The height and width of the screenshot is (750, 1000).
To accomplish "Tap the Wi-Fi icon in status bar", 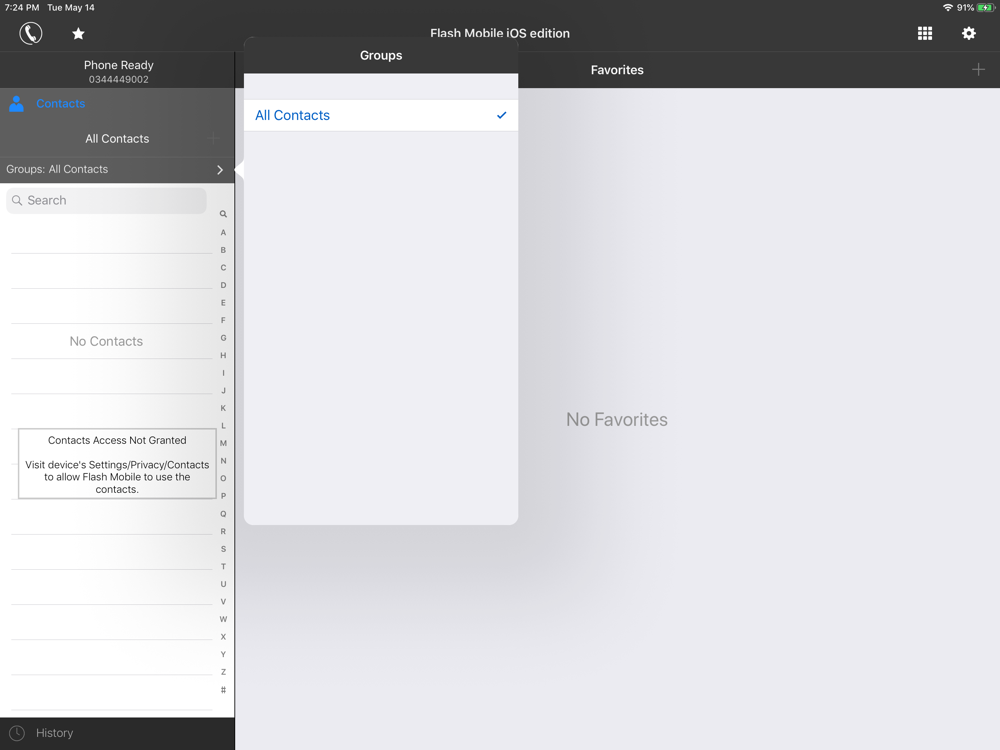I will [x=948, y=8].
